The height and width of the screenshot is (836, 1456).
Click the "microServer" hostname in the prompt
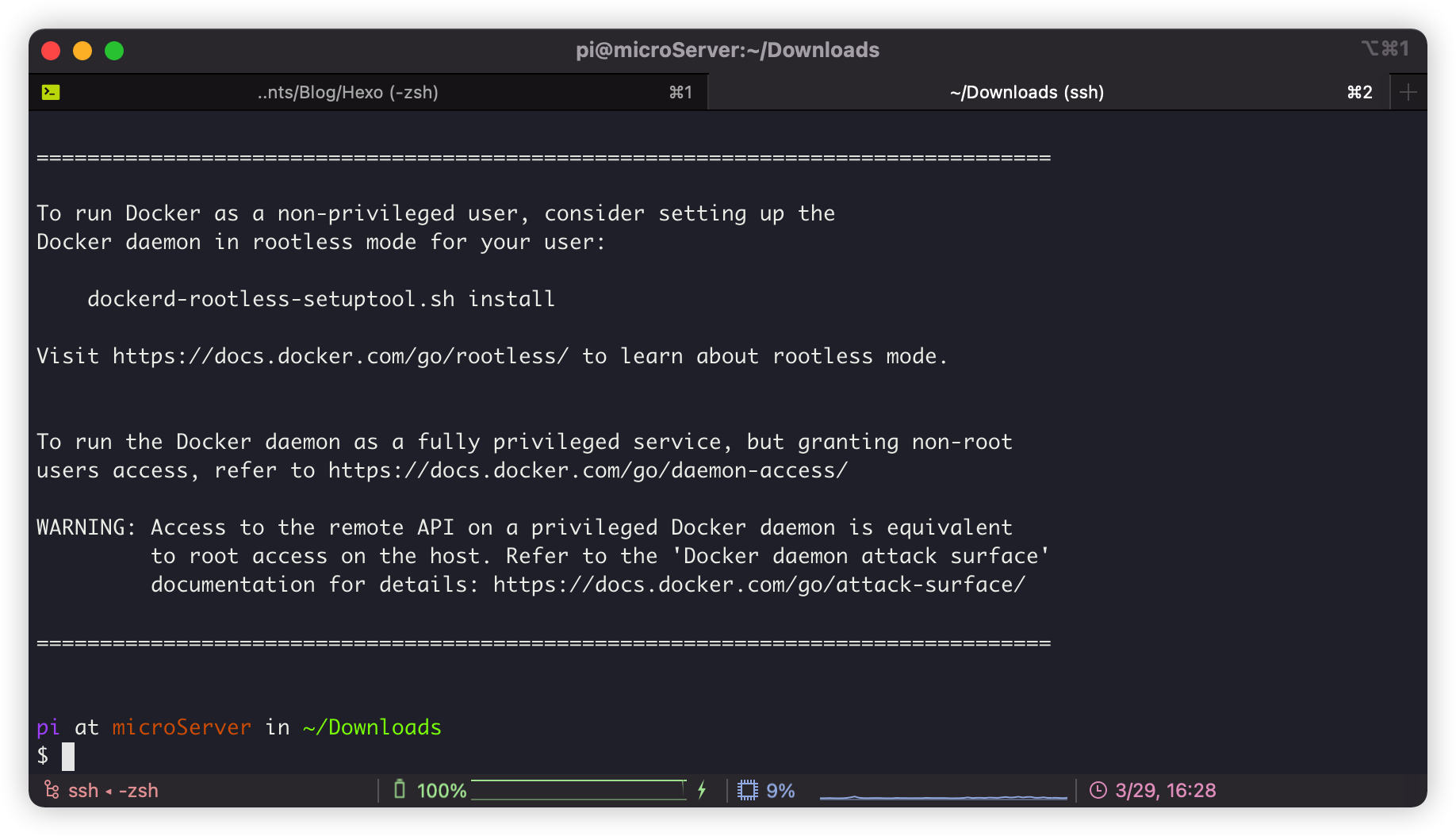pos(182,727)
